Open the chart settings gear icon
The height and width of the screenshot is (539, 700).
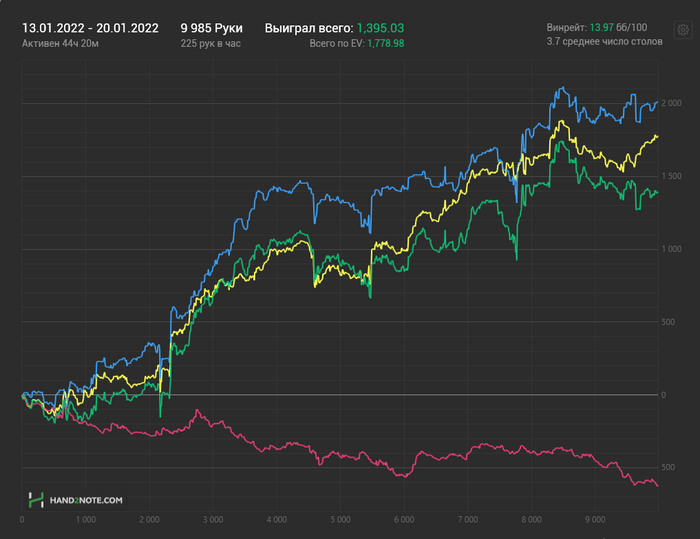coord(683,30)
